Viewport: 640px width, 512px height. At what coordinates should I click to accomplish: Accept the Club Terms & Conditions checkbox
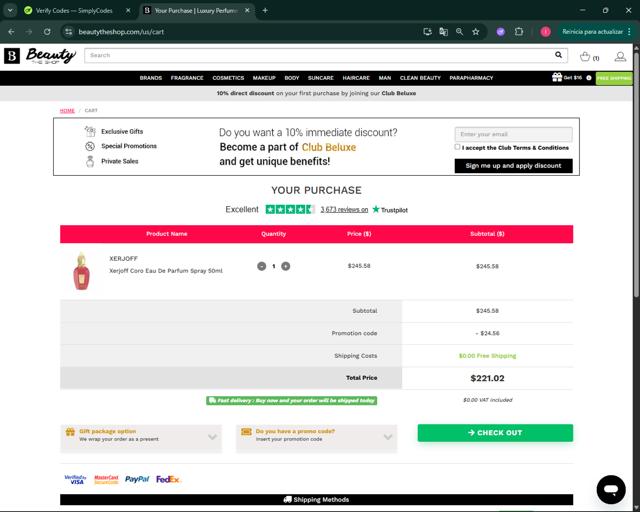coord(457,147)
